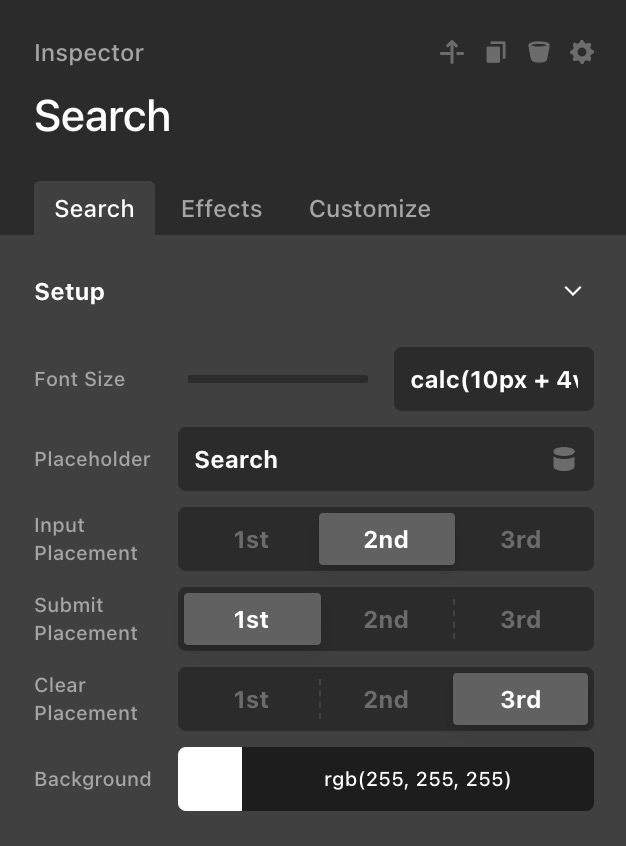Screen dimensions: 626x846
Task: Set Submit Placement to 2nd
Action: click(386, 620)
